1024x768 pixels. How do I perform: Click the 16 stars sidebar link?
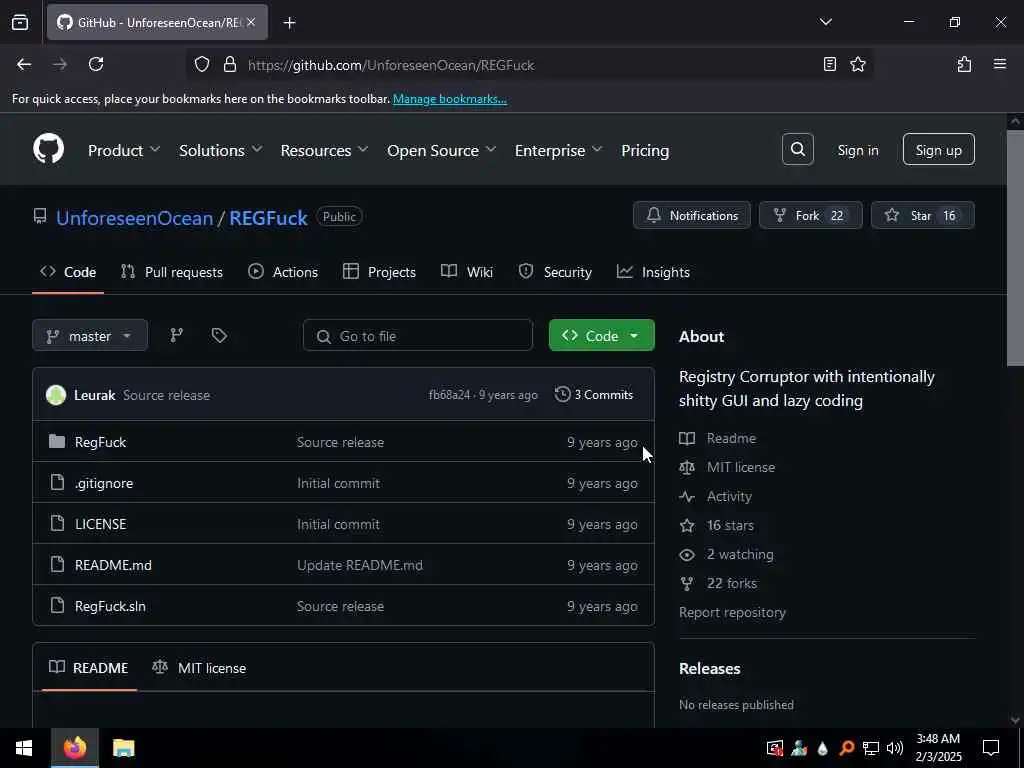730,525
